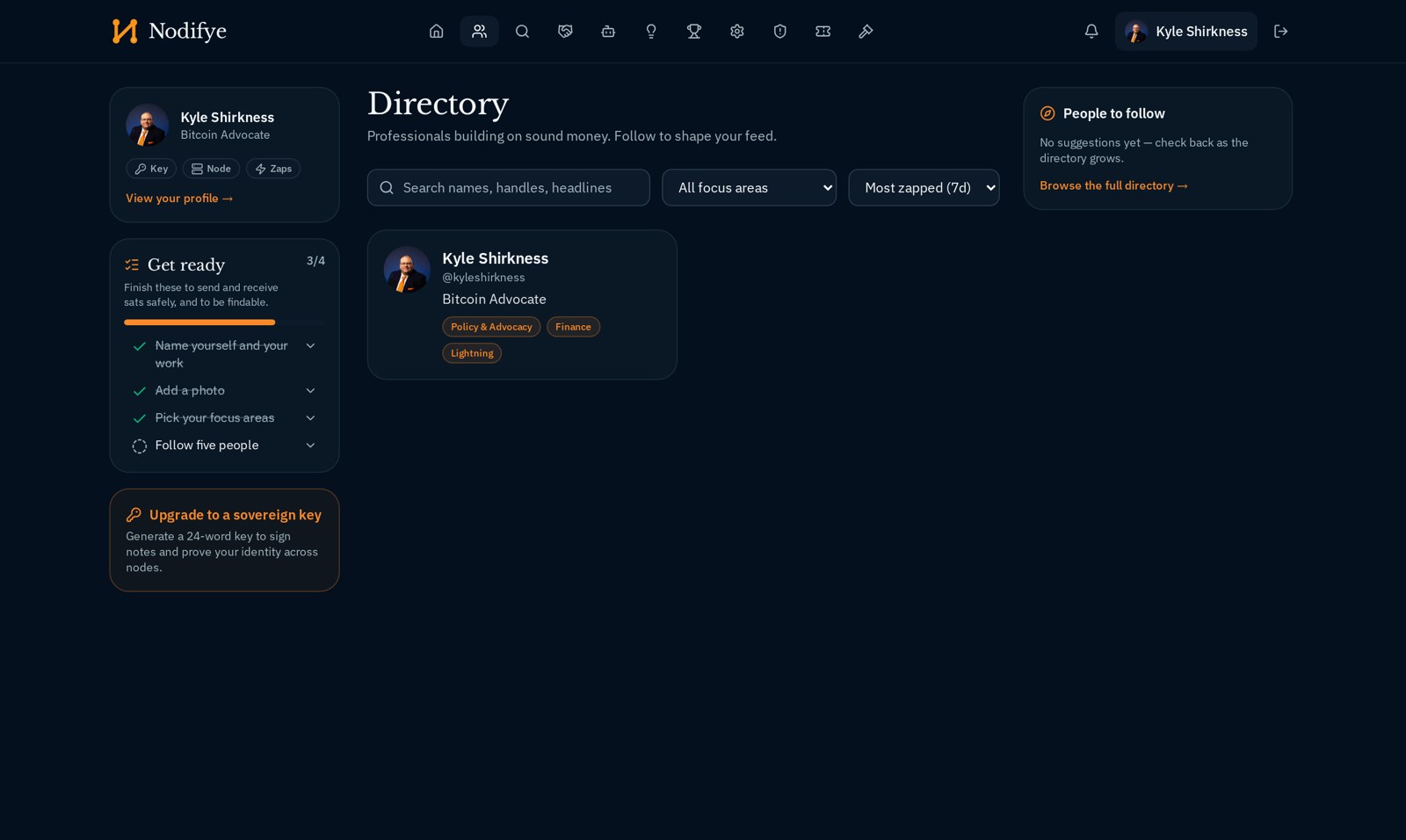Click the Get ready progress bar

[x=224, y=322]
